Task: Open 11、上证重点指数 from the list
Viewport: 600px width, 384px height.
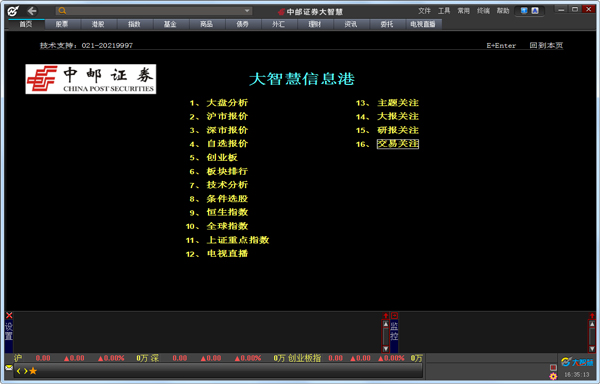Action: [x=227, y=240]
